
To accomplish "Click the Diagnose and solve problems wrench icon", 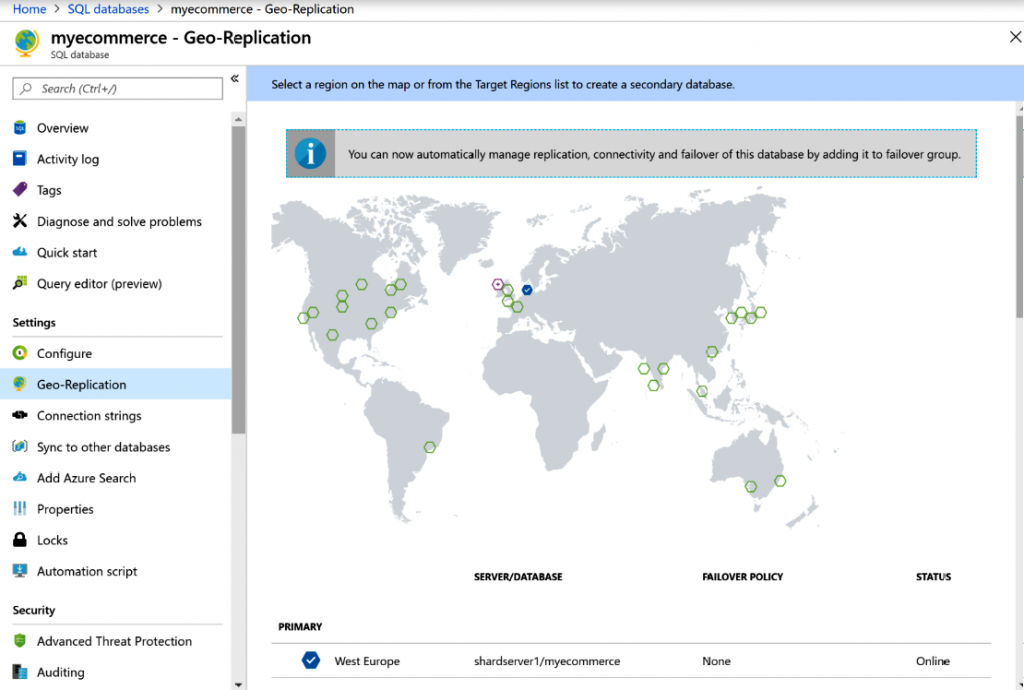I will tap(19, 221).
